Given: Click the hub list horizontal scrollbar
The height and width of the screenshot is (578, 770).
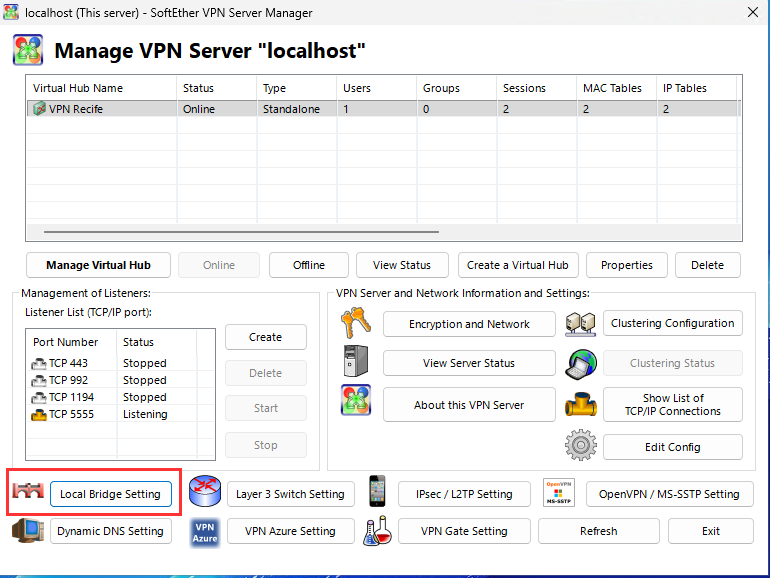Looking at the screenshot, I should (x=241, y=231).
